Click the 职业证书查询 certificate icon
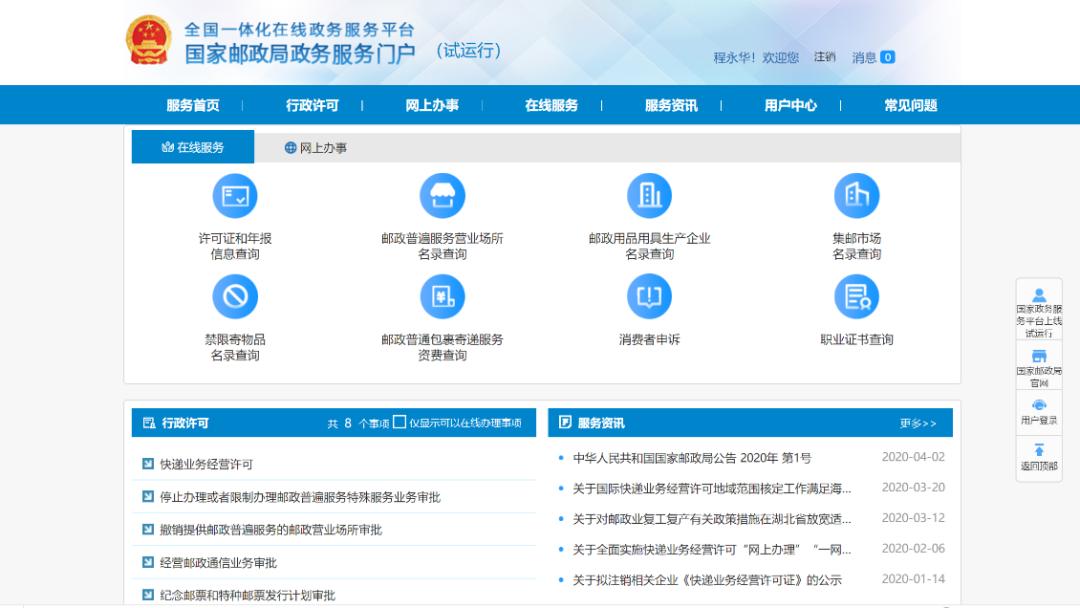 pyautogui.click(x=856, y=297)
